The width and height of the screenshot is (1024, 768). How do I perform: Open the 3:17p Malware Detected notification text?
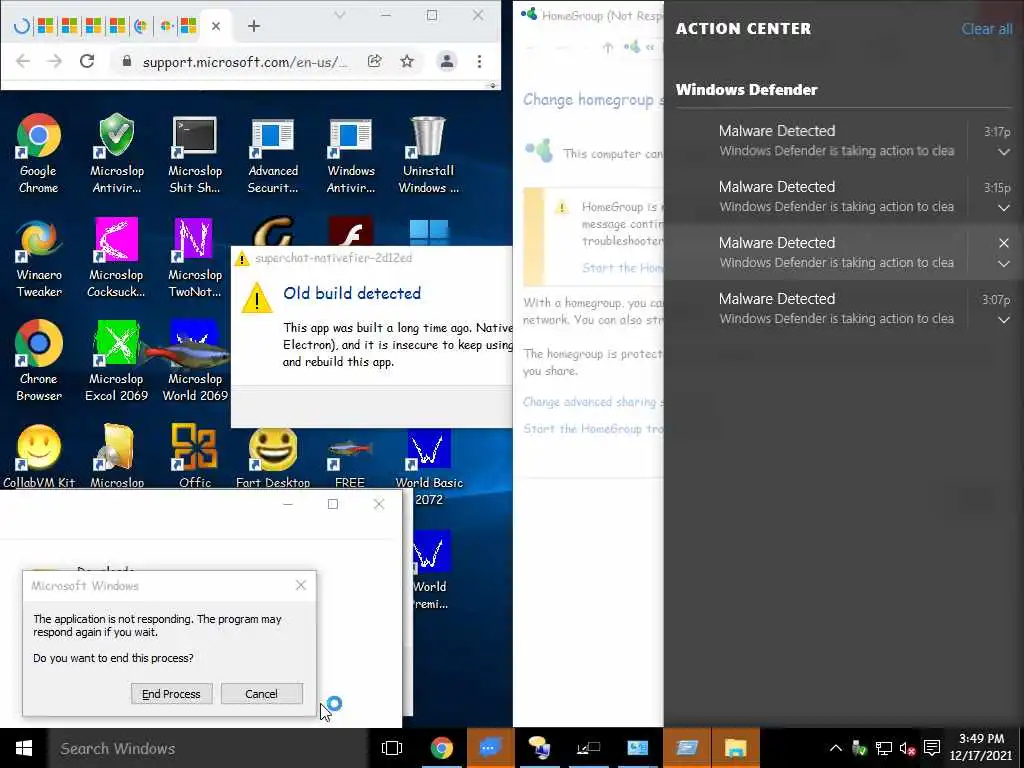pyautogui.click(x=836, y=140)
